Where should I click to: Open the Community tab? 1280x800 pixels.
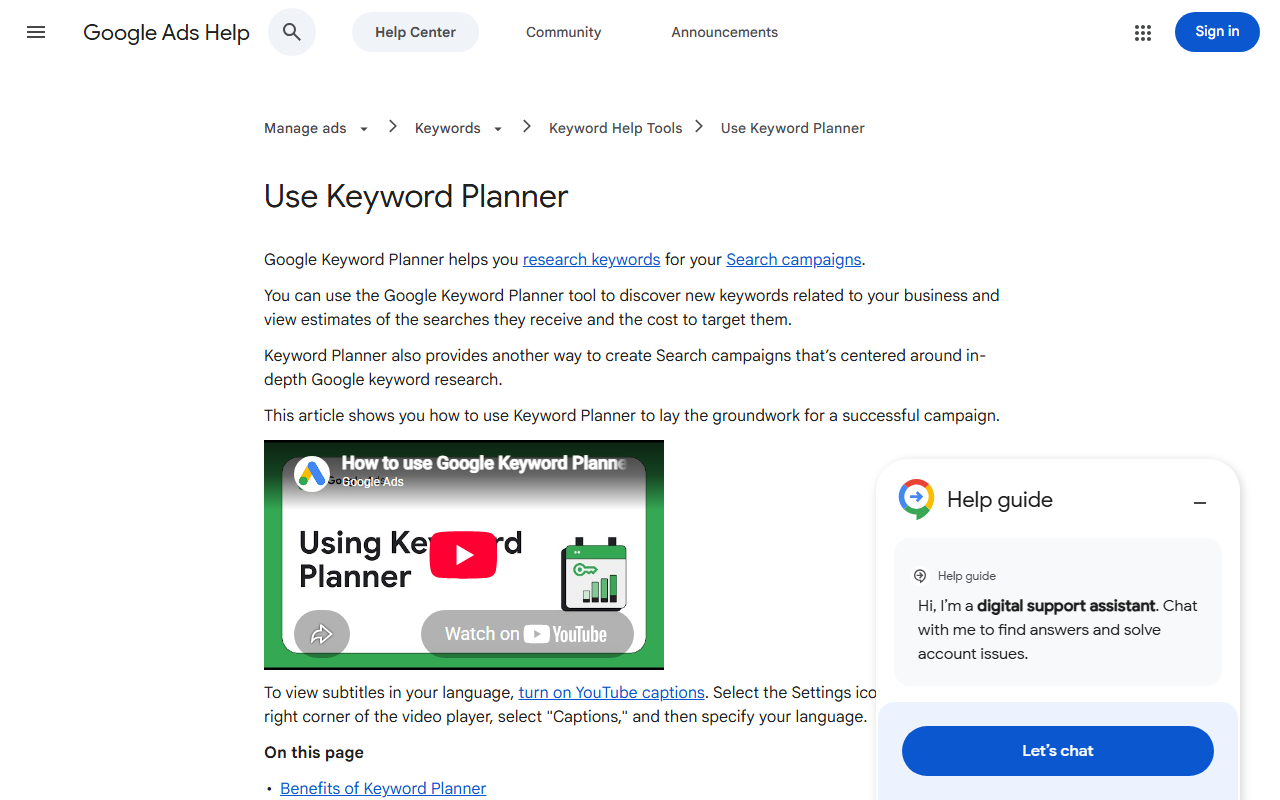click(x=564, y=32)
